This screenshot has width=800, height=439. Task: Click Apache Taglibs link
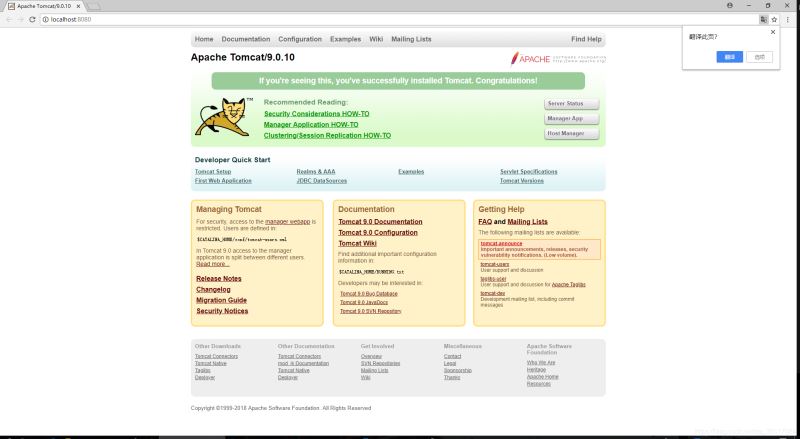(568, 284)
